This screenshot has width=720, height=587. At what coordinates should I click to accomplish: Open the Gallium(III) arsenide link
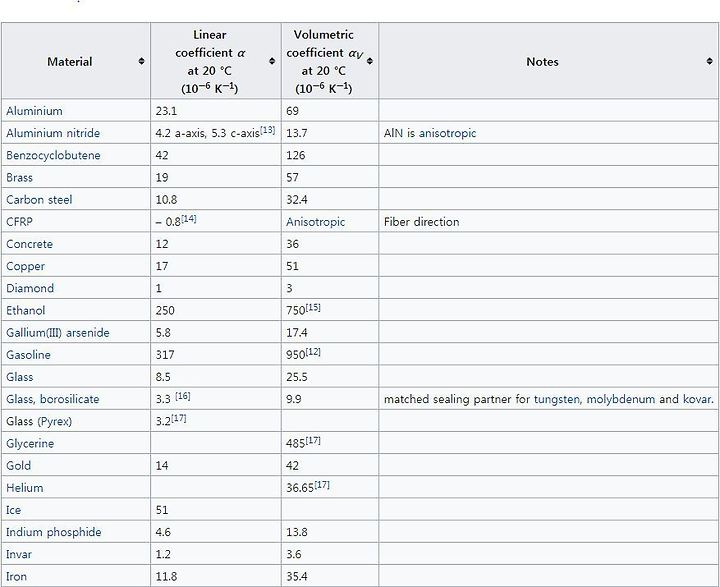click(x=58, y=333)
